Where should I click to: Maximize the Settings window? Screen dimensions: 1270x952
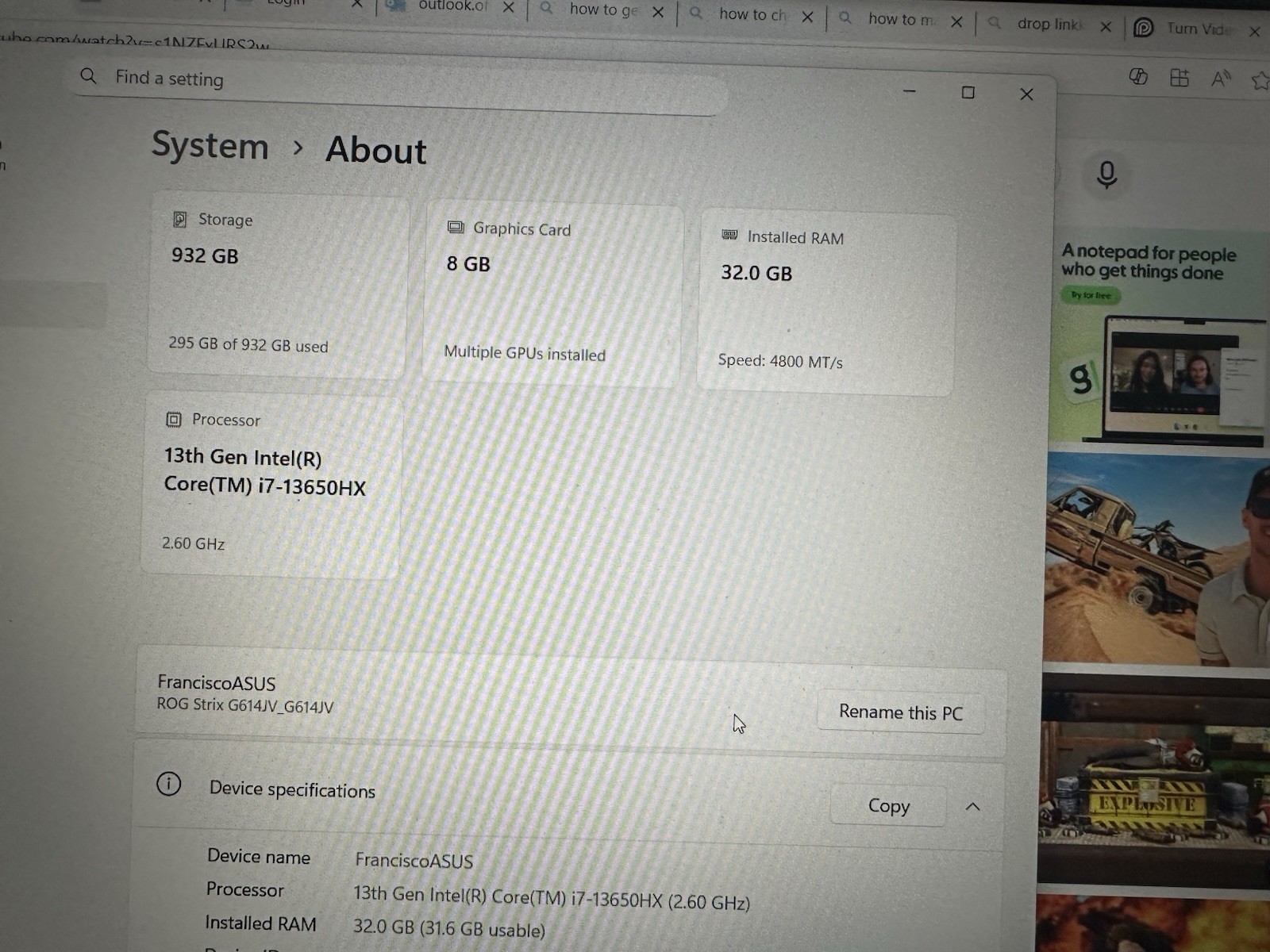[968, 93]
